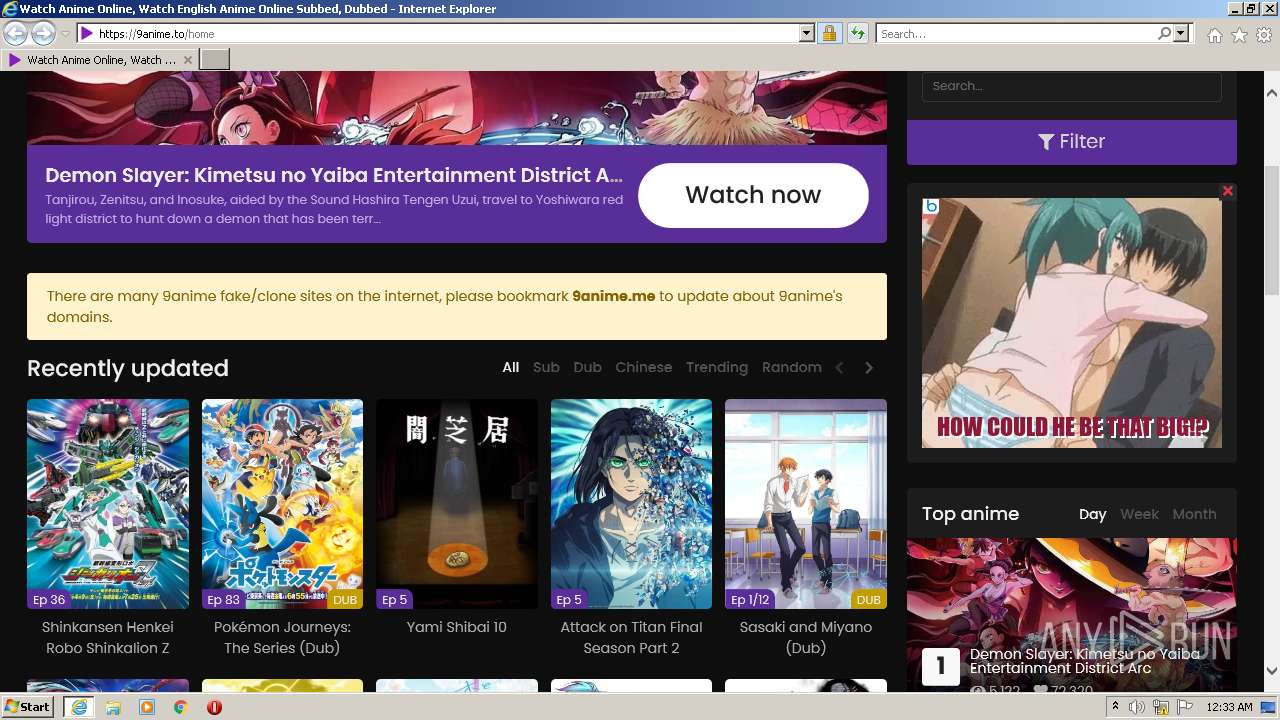Select the All recently updated tab

[510, 367]
